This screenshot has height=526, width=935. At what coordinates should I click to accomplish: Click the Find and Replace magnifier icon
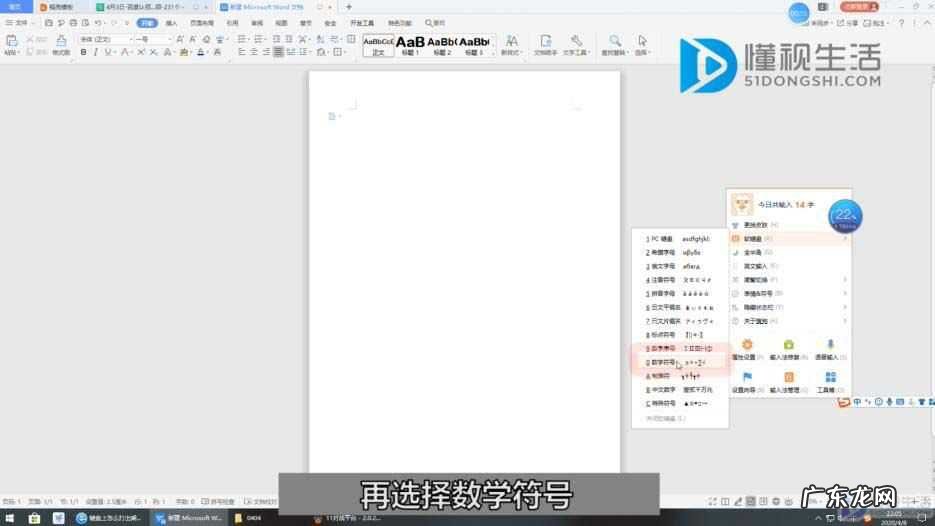[614, 41]
